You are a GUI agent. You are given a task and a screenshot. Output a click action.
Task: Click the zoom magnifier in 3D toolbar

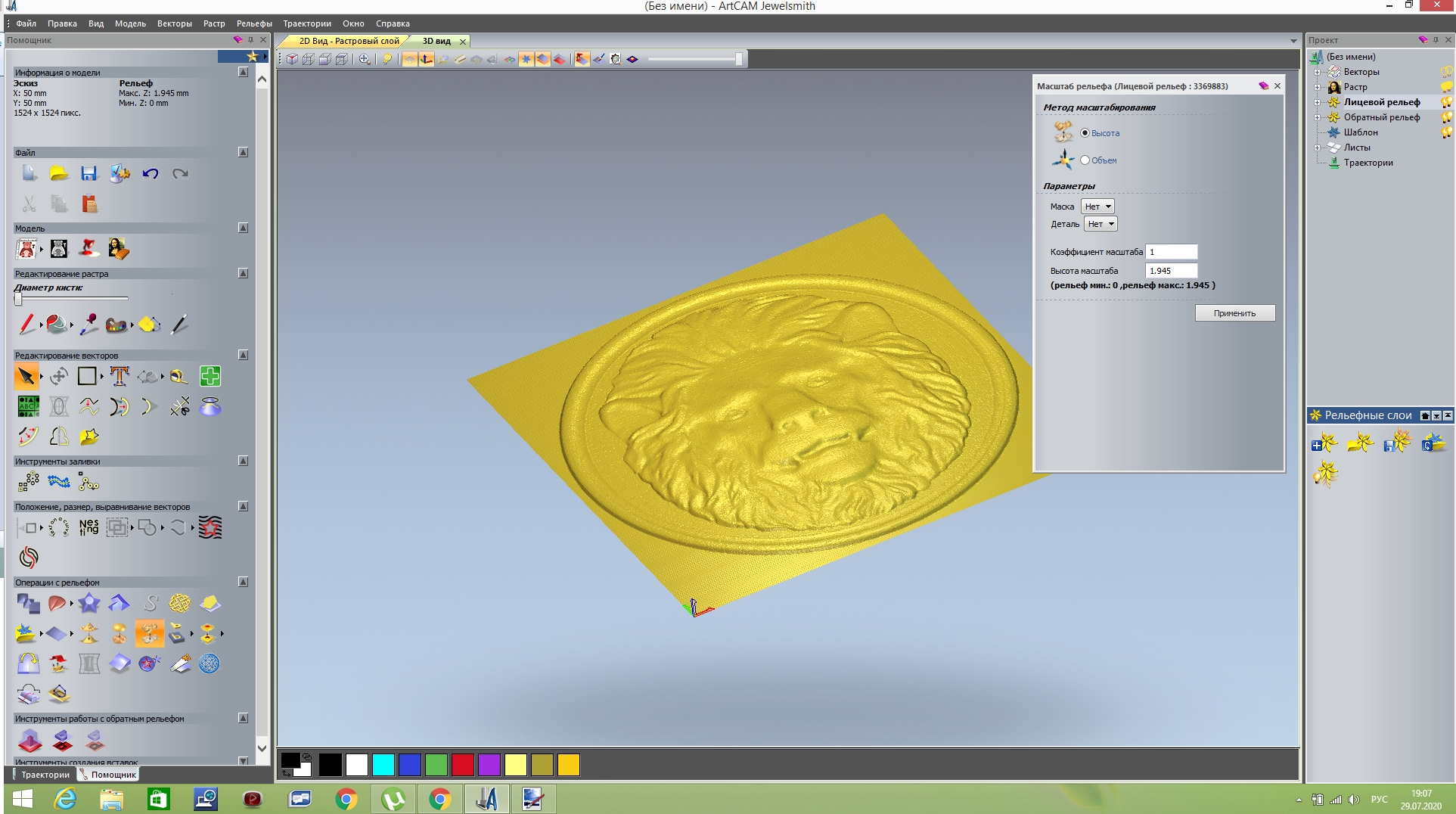click(365, 59)
